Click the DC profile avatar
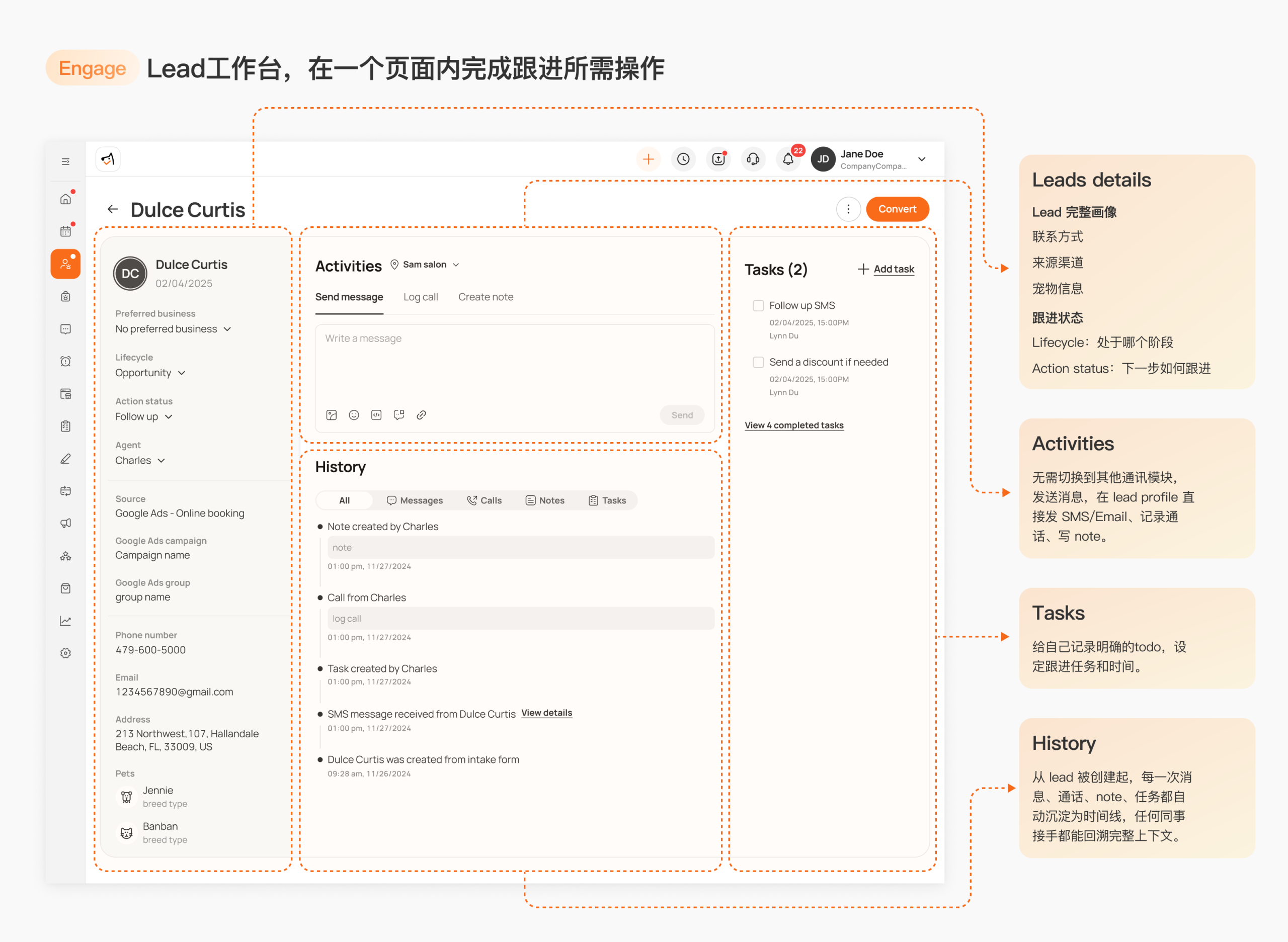Image resolution: width=1288 pixels, height=942 pixels. click(130, 274)
